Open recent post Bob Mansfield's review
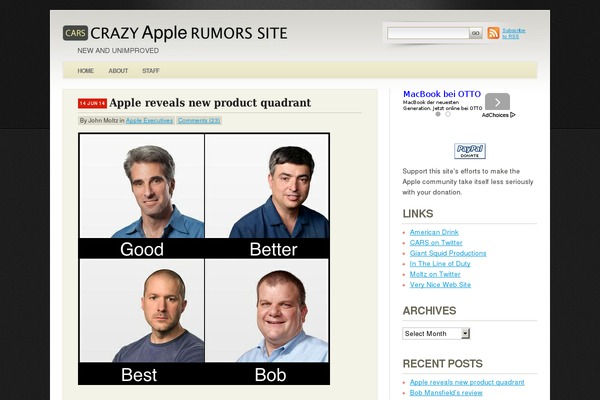The height and width of the screenshot is (400, 600). coord(446,393)
